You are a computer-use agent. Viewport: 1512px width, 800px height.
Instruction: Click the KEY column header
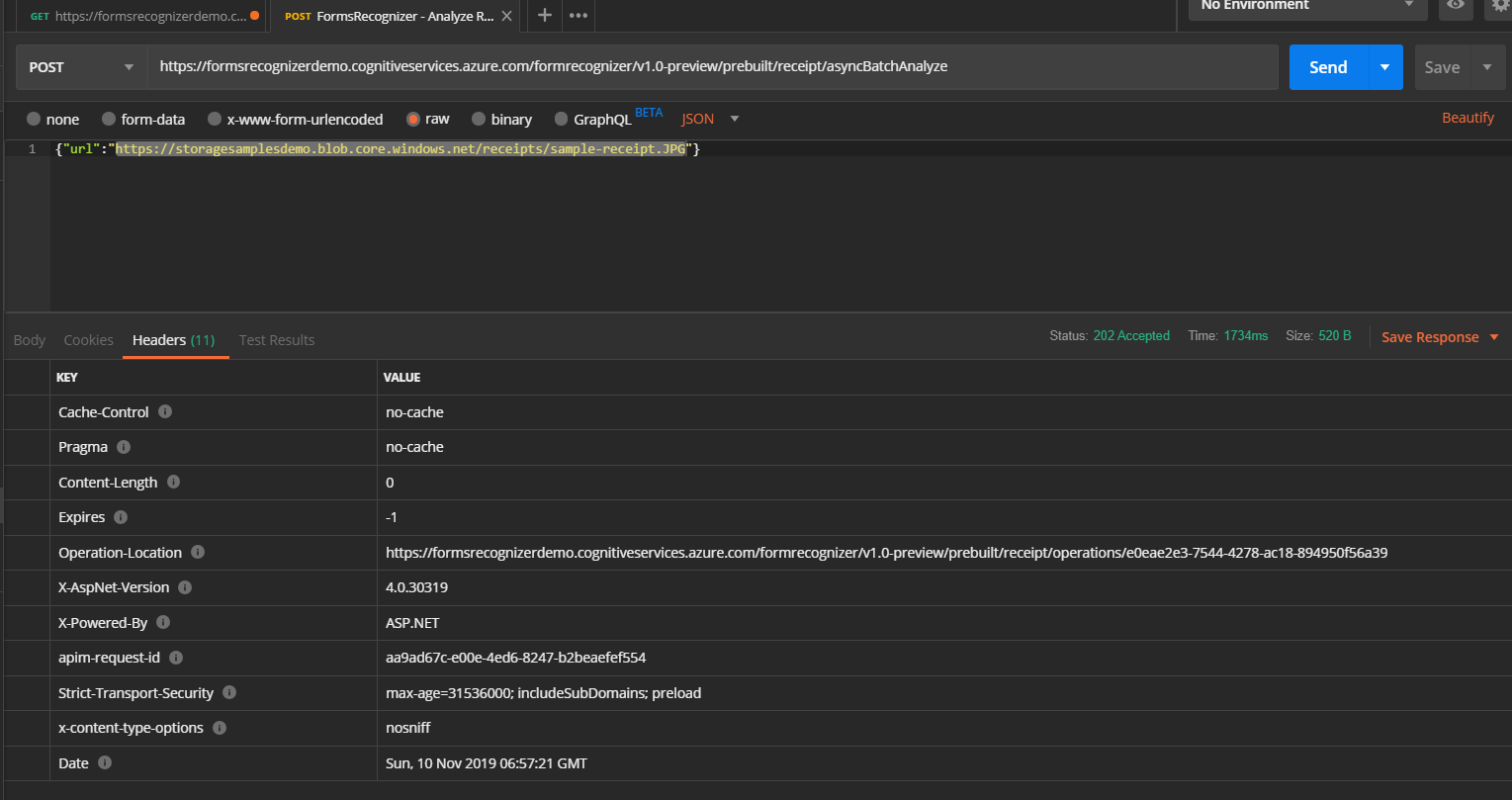67,378
